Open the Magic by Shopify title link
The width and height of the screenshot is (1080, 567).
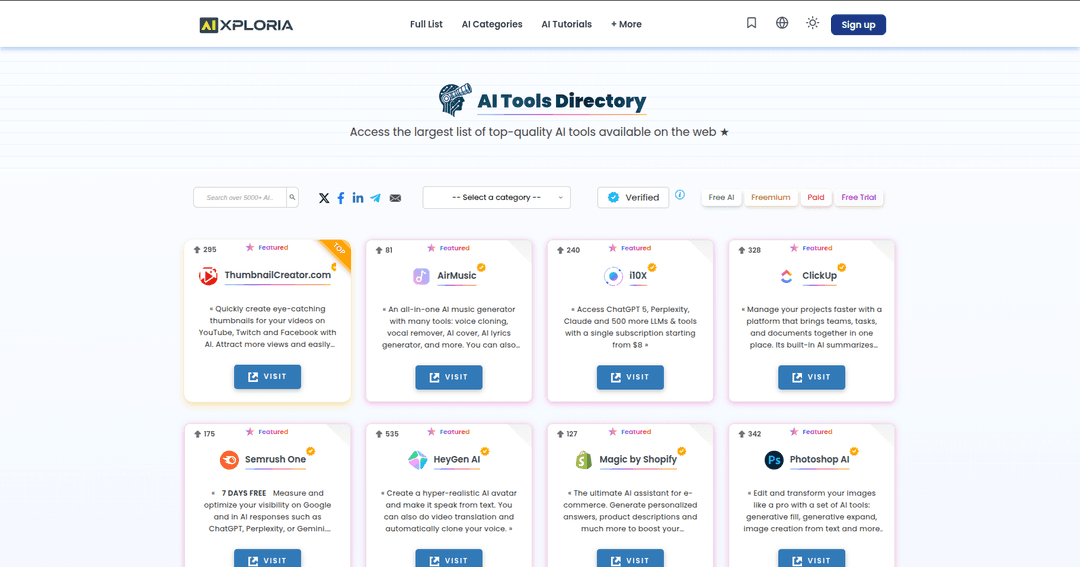638,460
